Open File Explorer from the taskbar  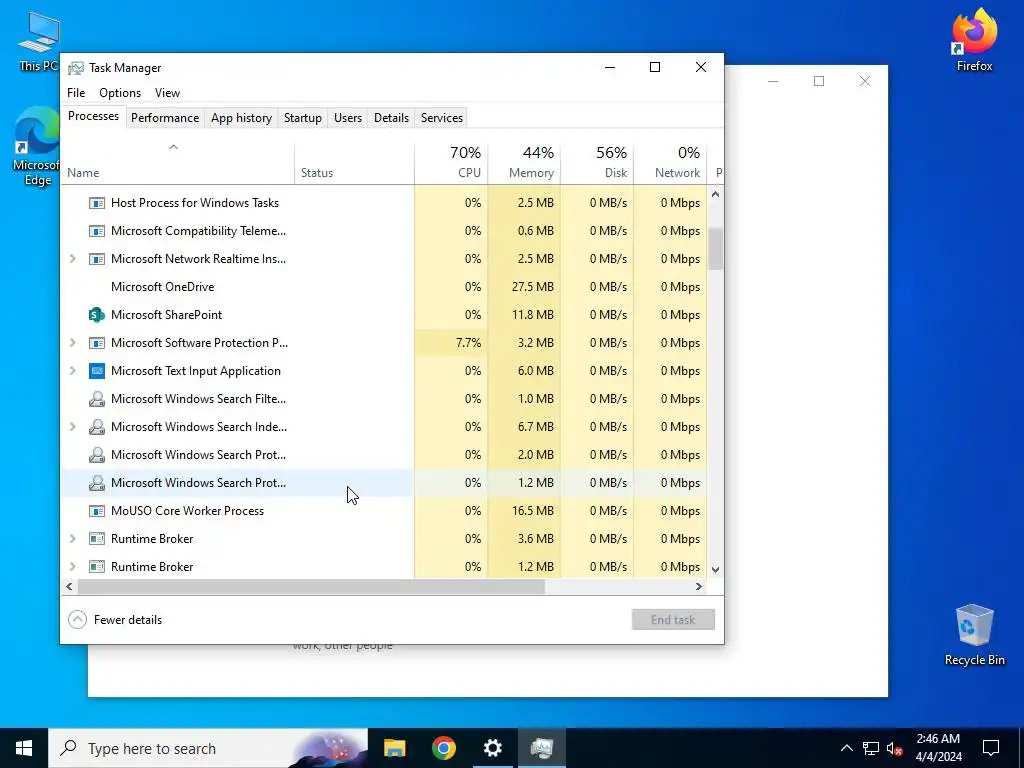coord(394,748)
